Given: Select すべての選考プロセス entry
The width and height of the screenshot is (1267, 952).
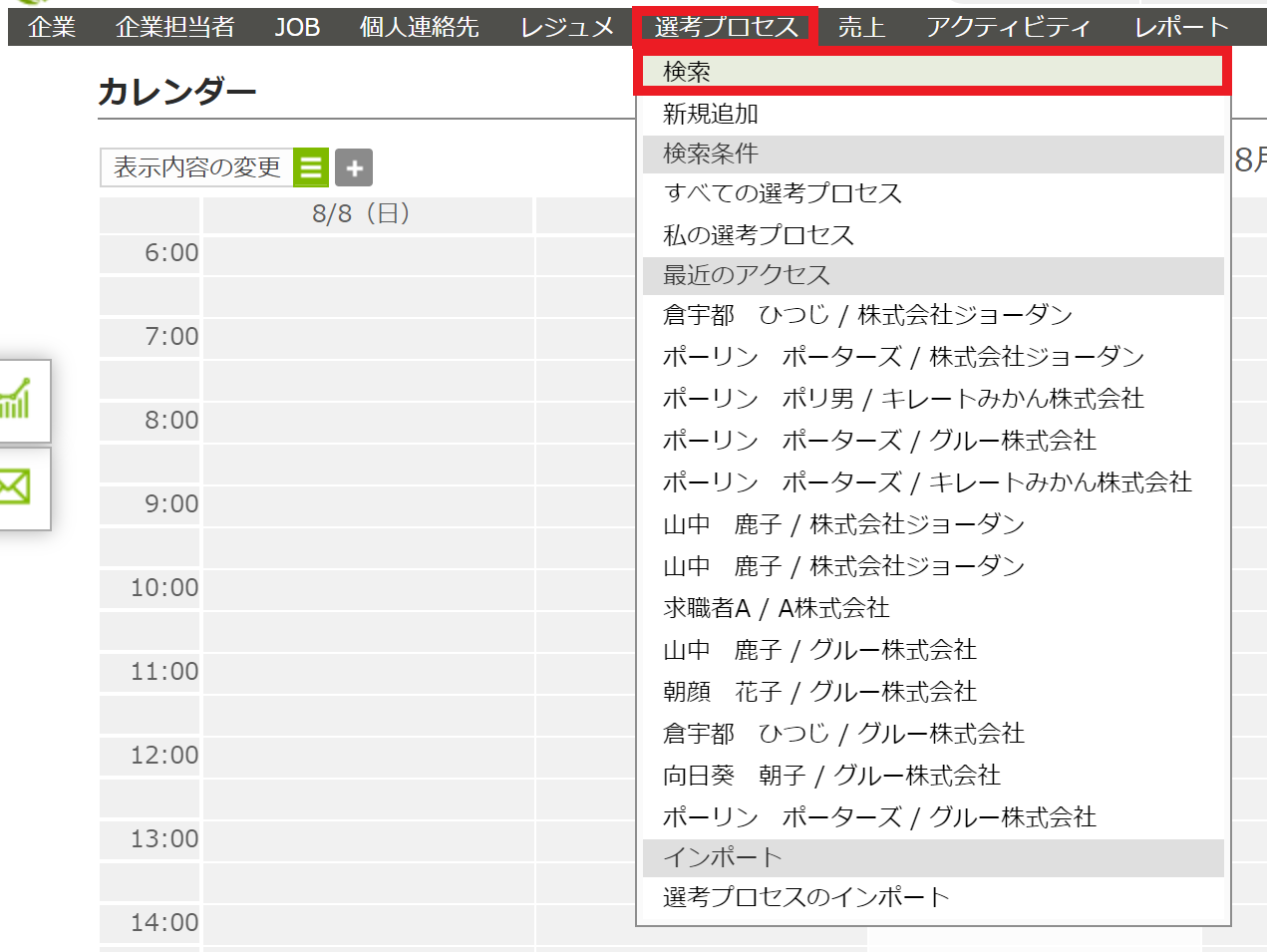Looking at the screenshot, I should point(783,193).
